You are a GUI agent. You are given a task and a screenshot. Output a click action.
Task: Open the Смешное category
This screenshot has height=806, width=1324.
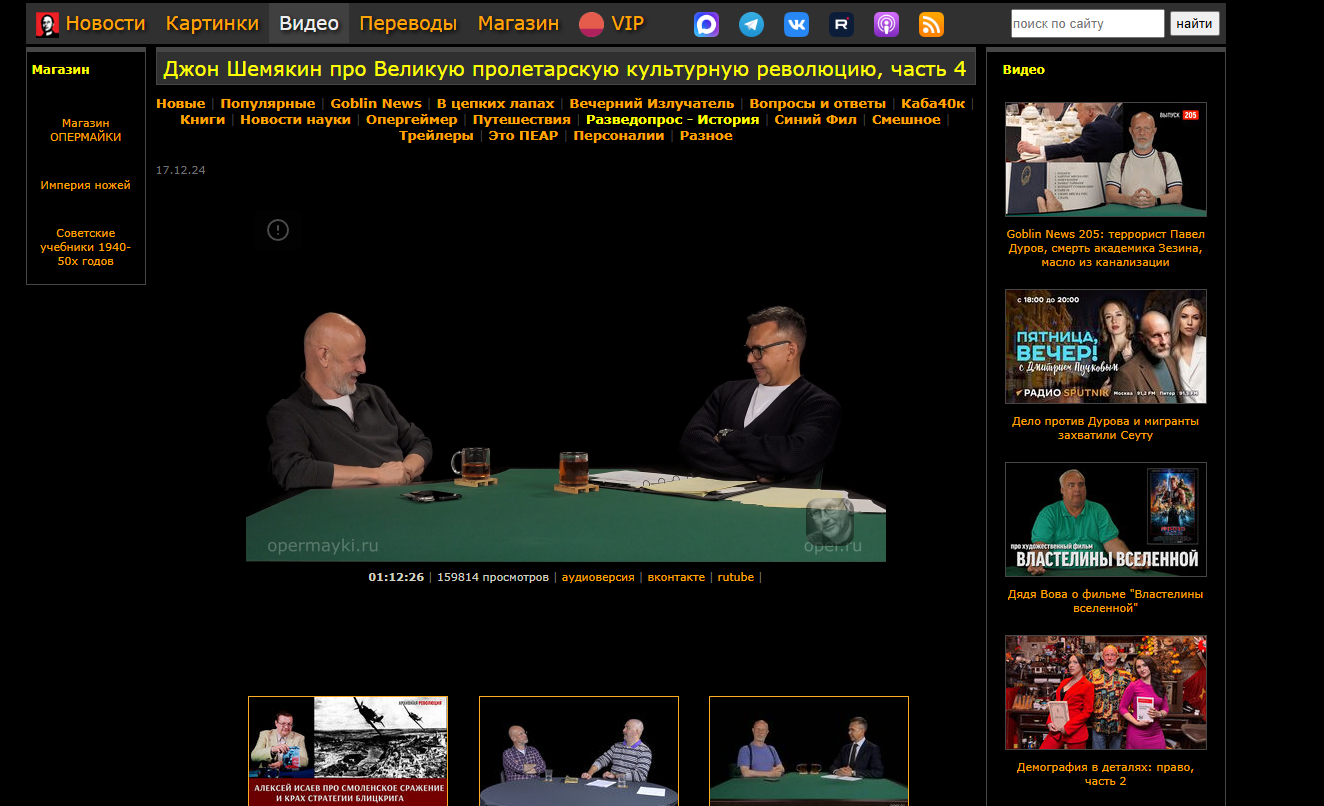click(x=906, y=120)
